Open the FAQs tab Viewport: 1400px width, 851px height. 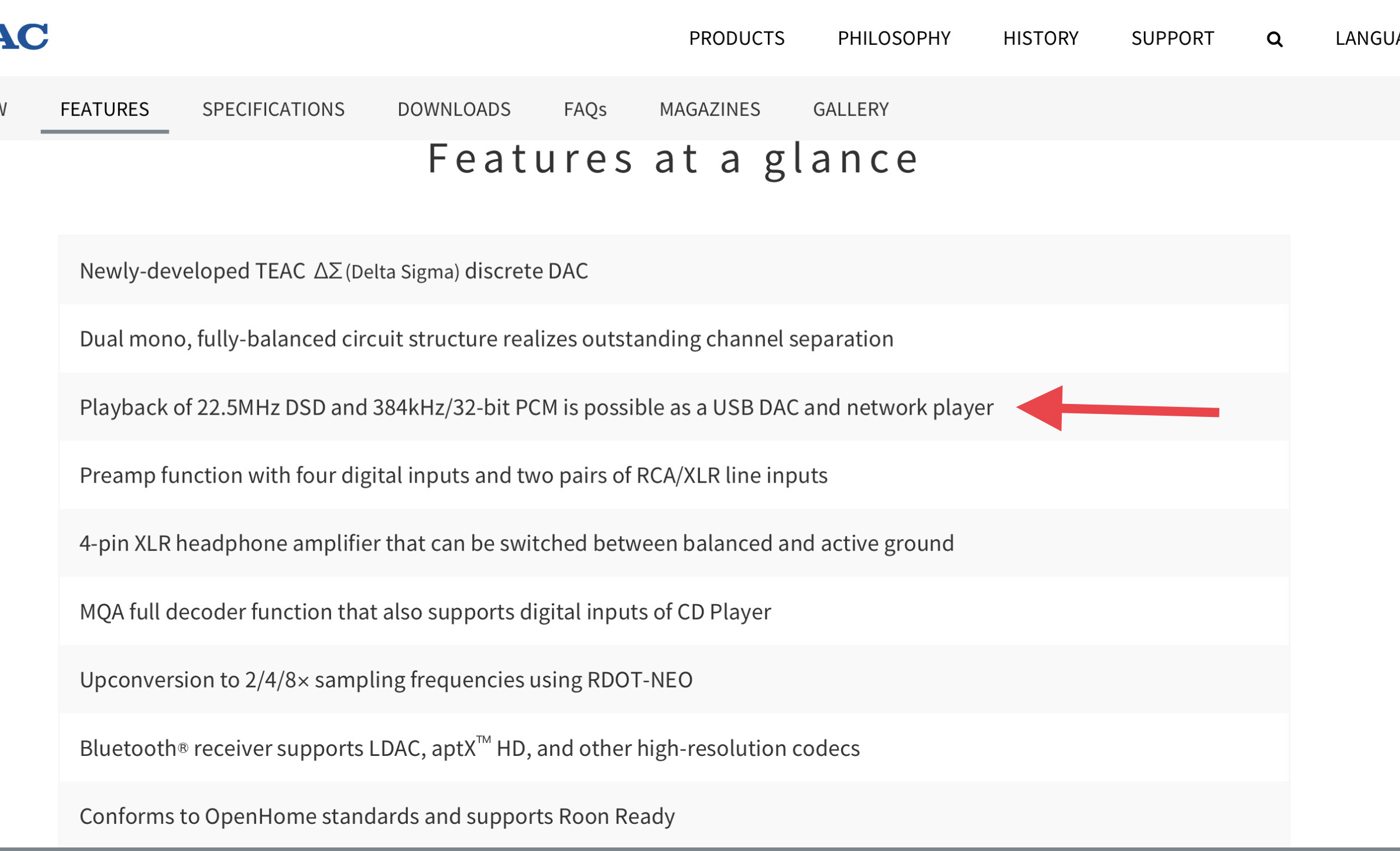click(x=585, y=109)
